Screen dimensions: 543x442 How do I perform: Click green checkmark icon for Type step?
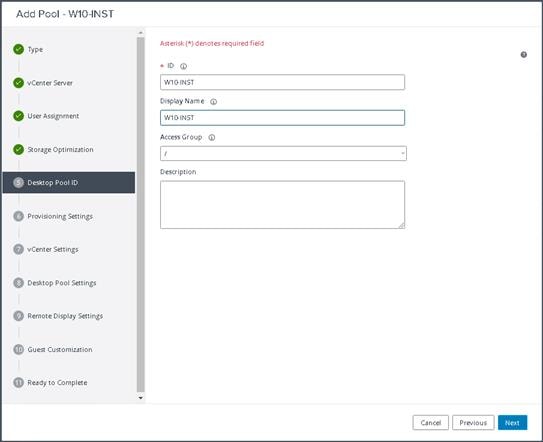(x=19, y=50)
